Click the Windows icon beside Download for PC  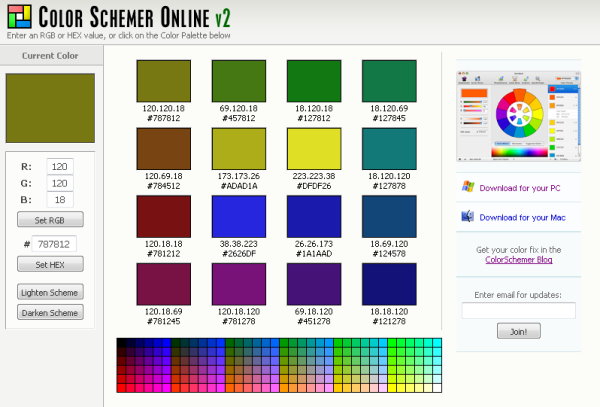[x=468, y=187]
